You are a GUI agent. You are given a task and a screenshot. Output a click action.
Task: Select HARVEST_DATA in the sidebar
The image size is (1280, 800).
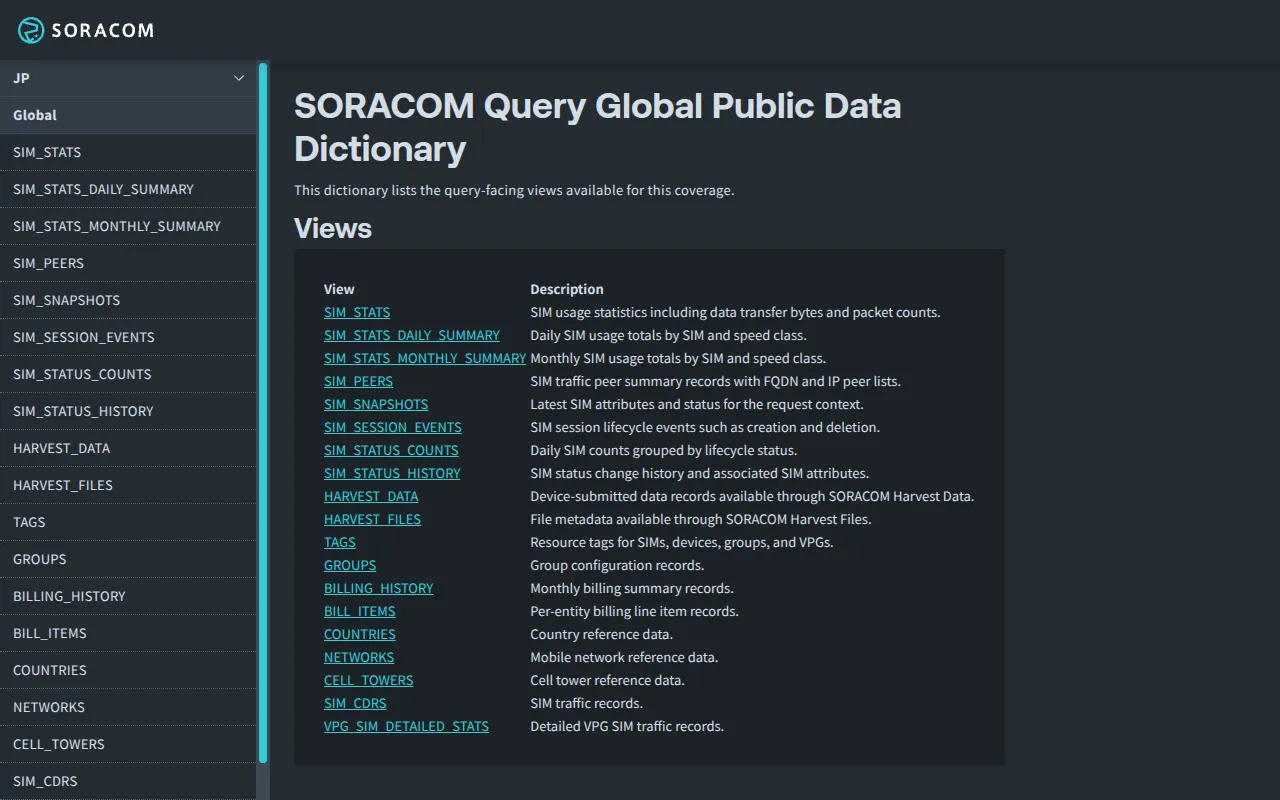pos(128,448)
